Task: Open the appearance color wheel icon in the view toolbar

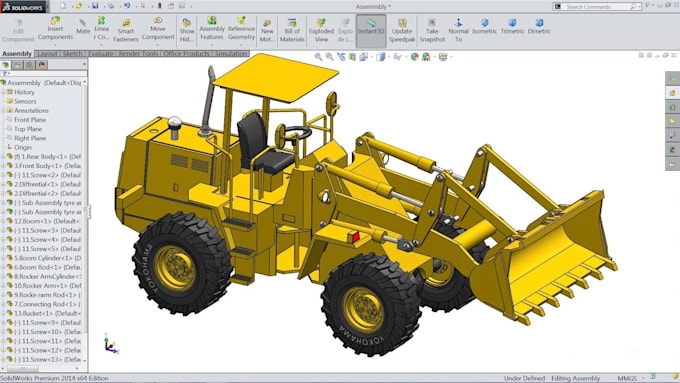Action: click(x=415, y=57)
